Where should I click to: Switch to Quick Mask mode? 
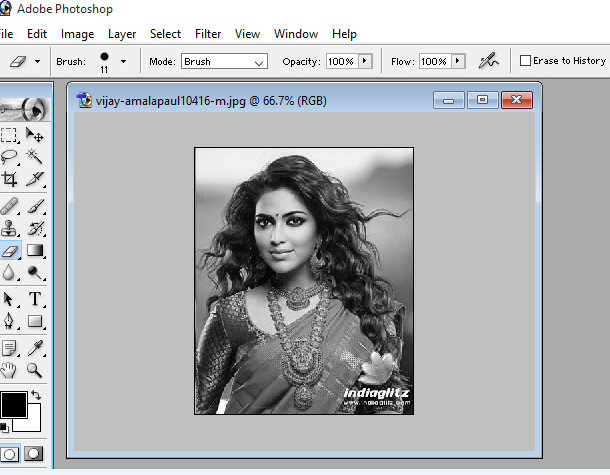33,453
